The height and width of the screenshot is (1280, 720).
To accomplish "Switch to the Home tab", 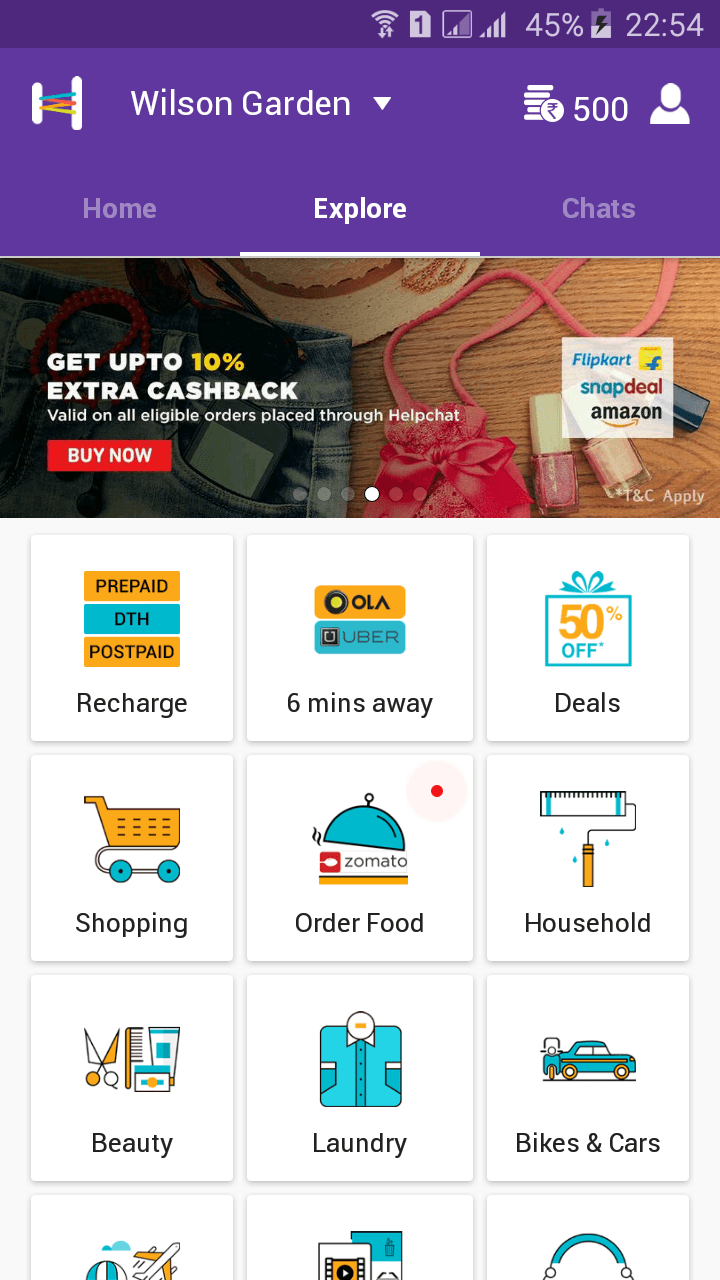I will click(120, 208).
